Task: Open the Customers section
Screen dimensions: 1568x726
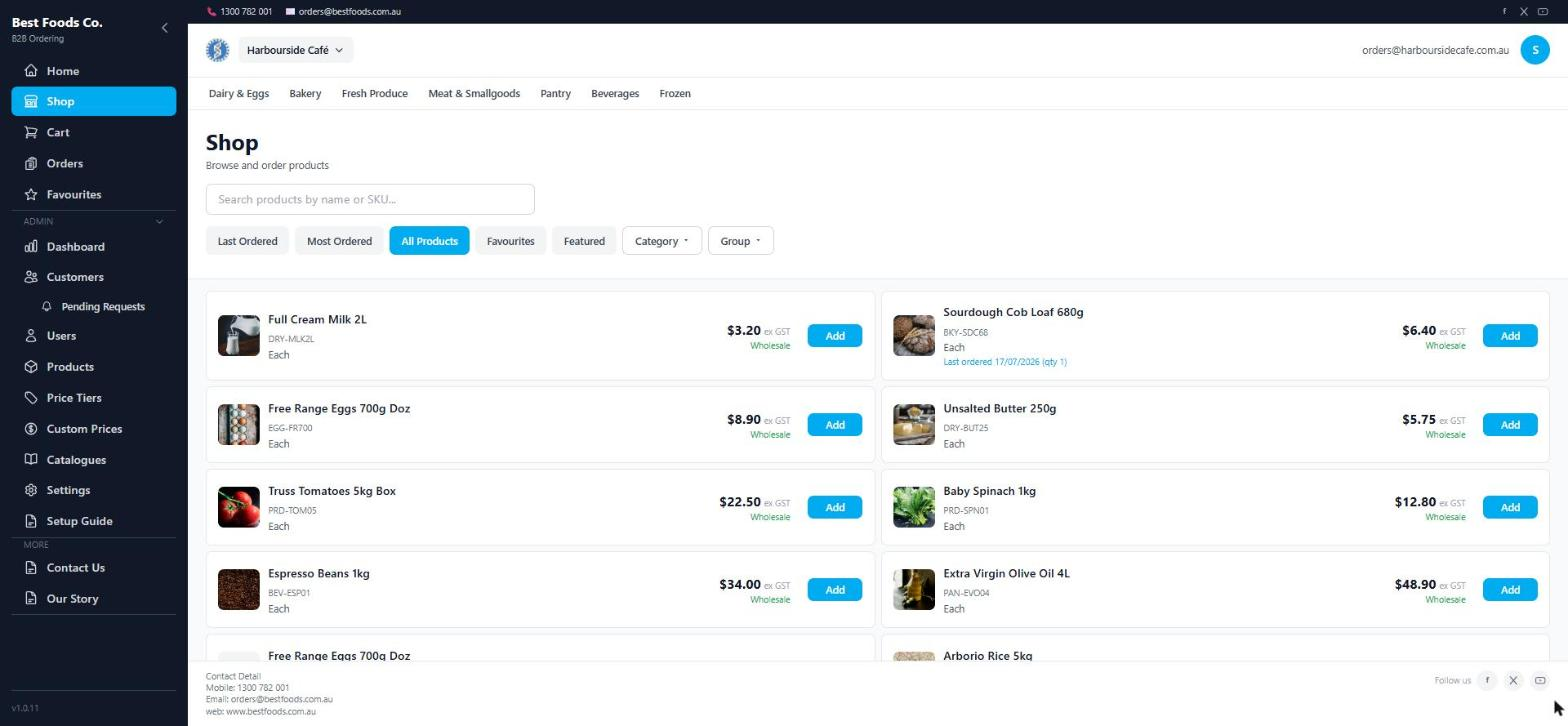Action: click(x=94, y=277)
